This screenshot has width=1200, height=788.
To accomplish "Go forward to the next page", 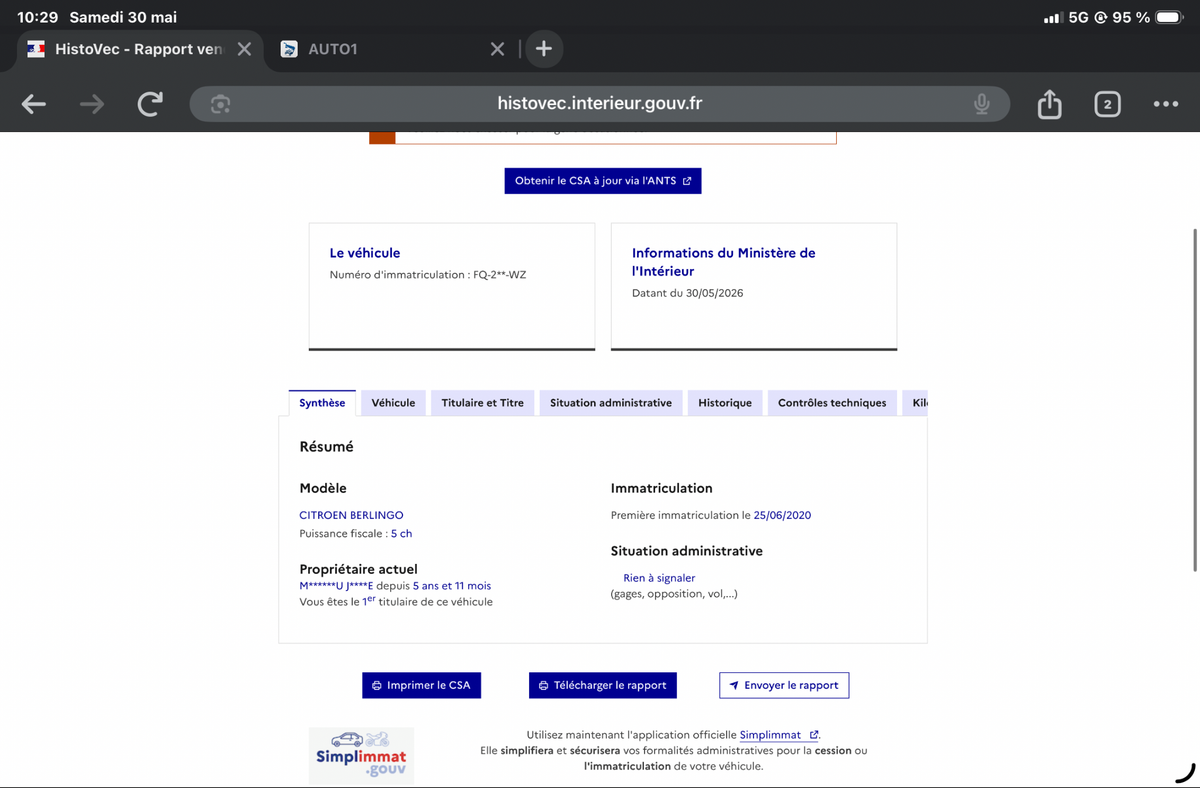I will click(92, 104).
